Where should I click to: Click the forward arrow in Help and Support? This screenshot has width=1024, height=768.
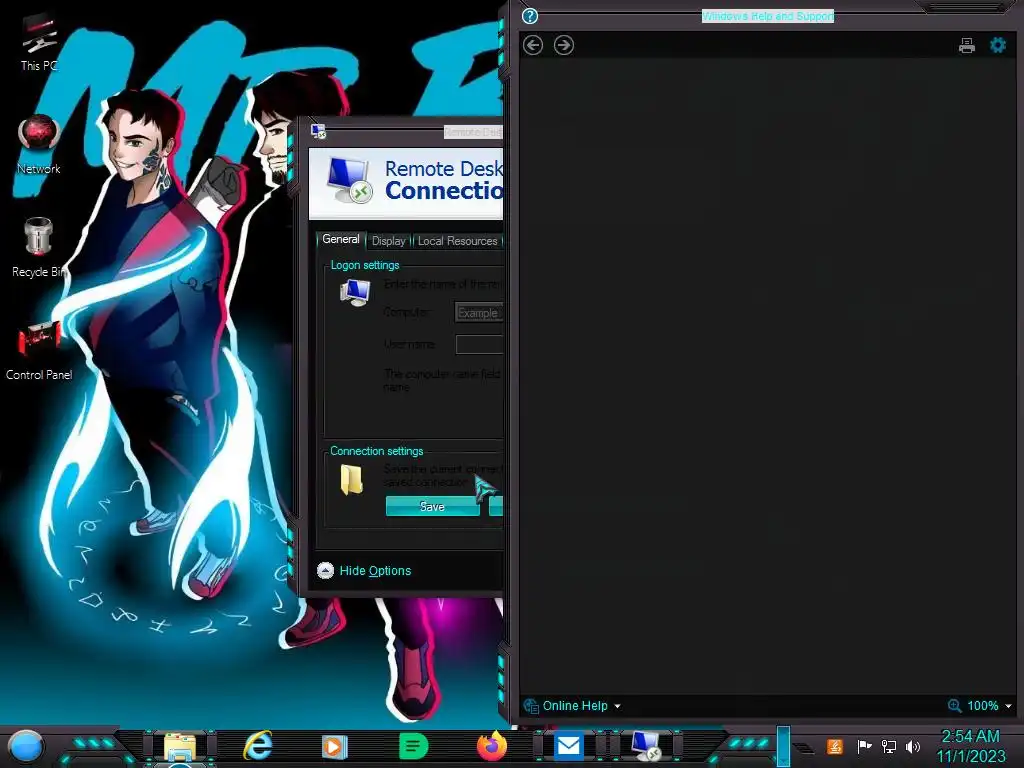click(x=564, y=45)
